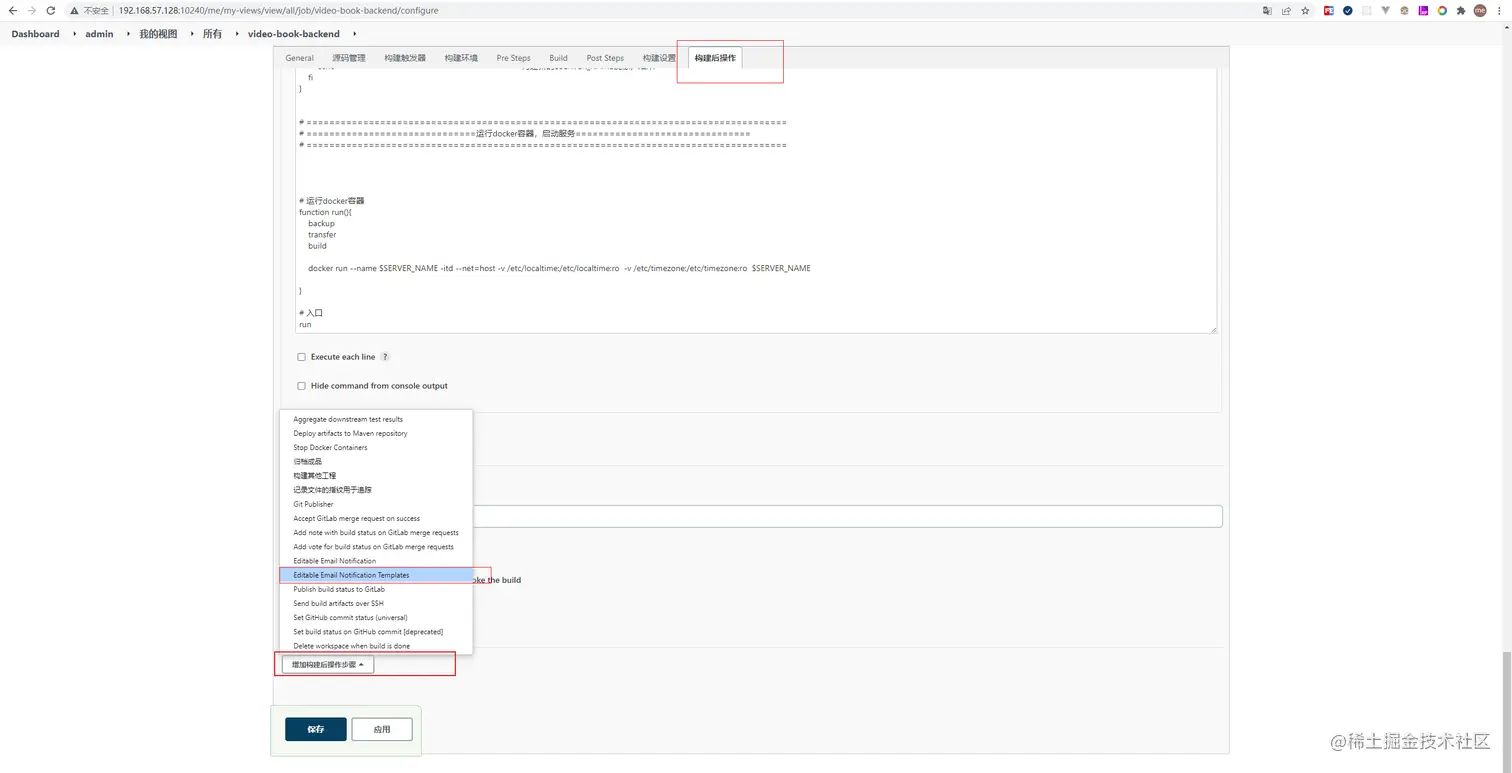Switch to the Pre Steps tab

click(514, 58)
